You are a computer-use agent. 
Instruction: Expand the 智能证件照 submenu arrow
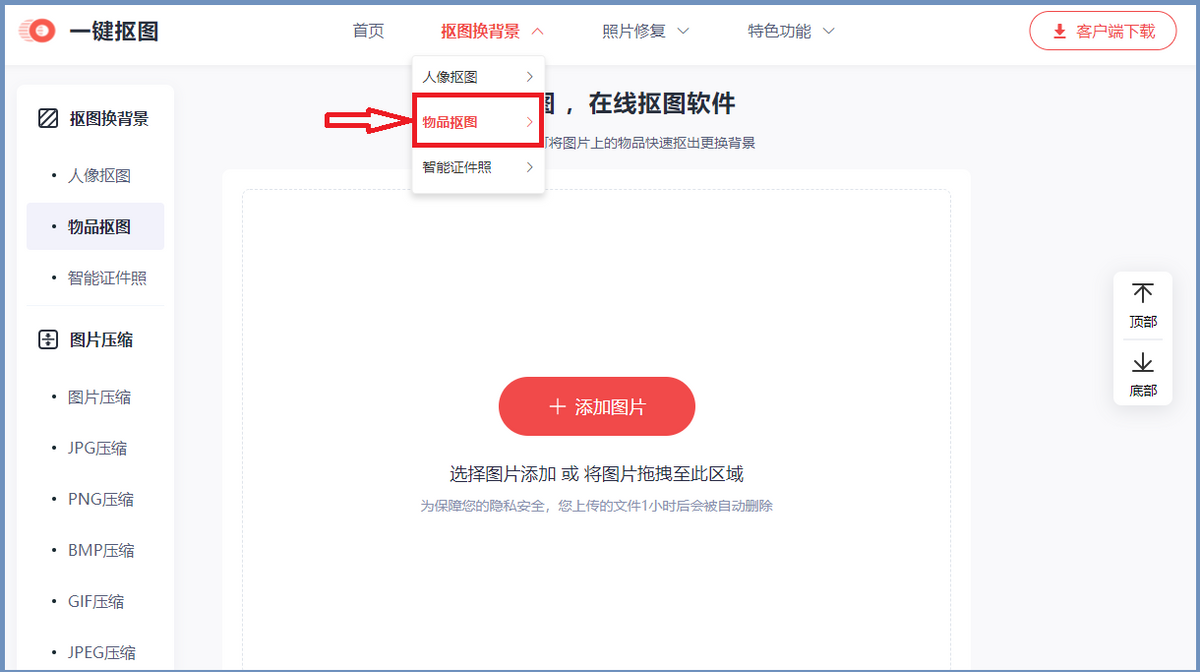(530, 167)
